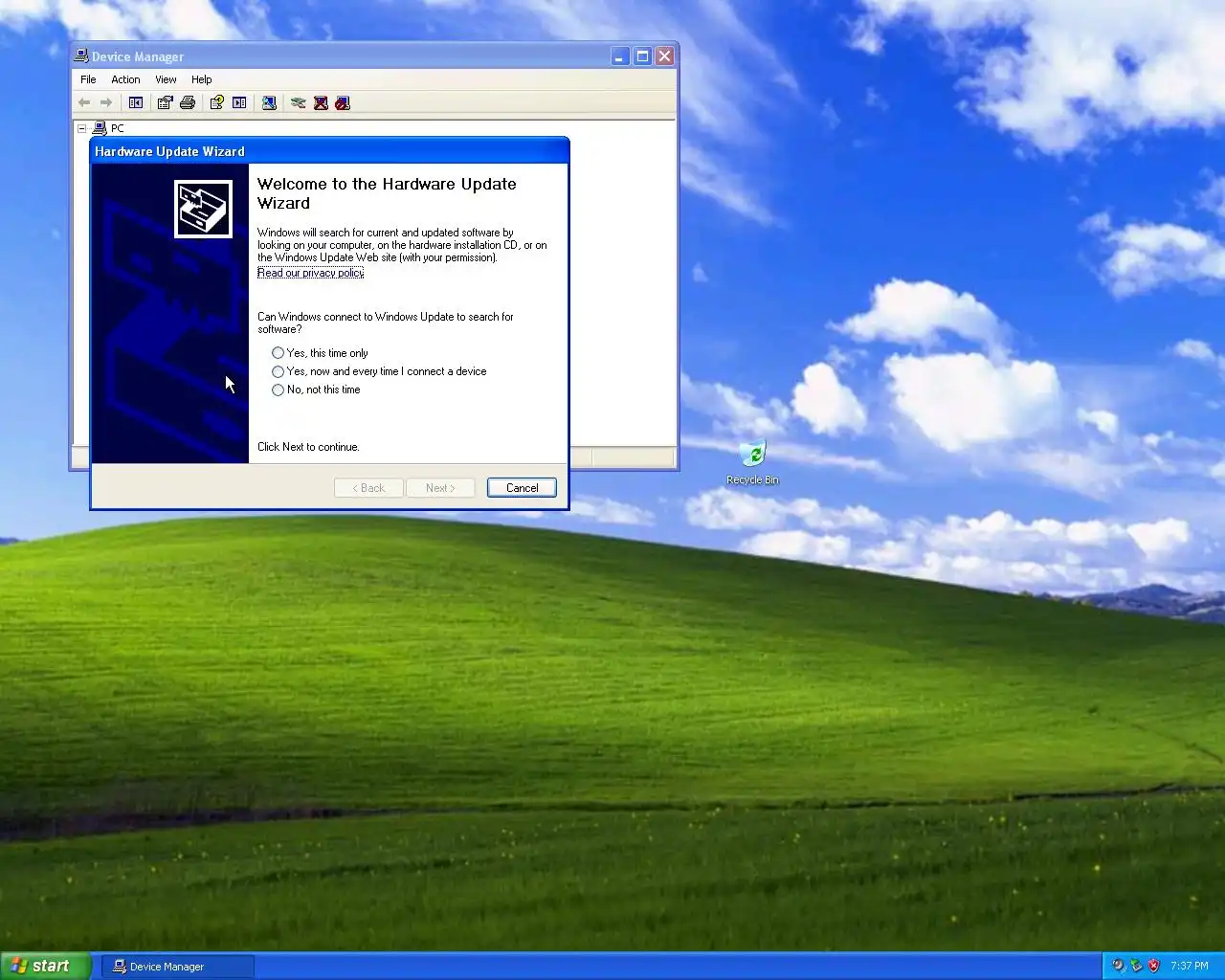
Task: Click the Start button
Action: tap(45, 966)
